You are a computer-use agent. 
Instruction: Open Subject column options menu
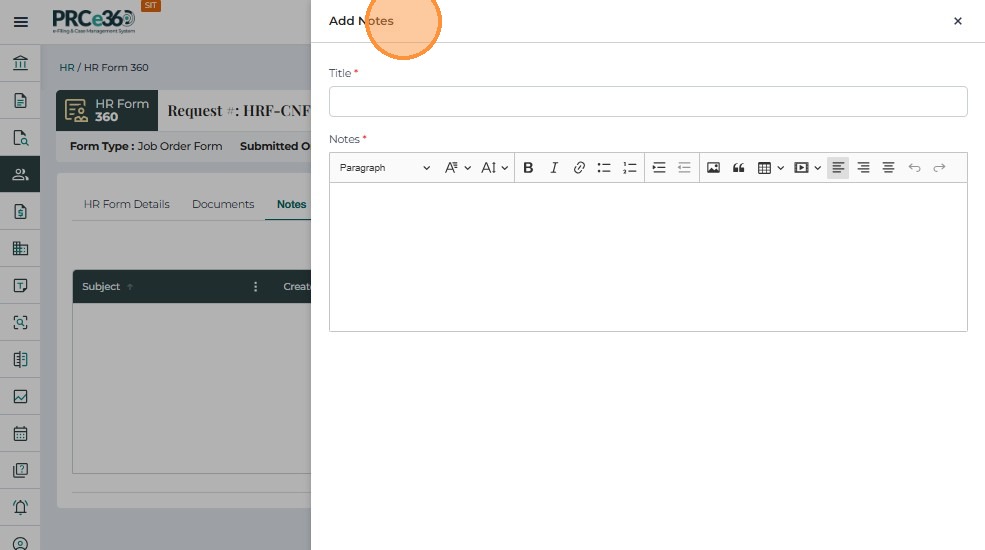tap(255, 287)
